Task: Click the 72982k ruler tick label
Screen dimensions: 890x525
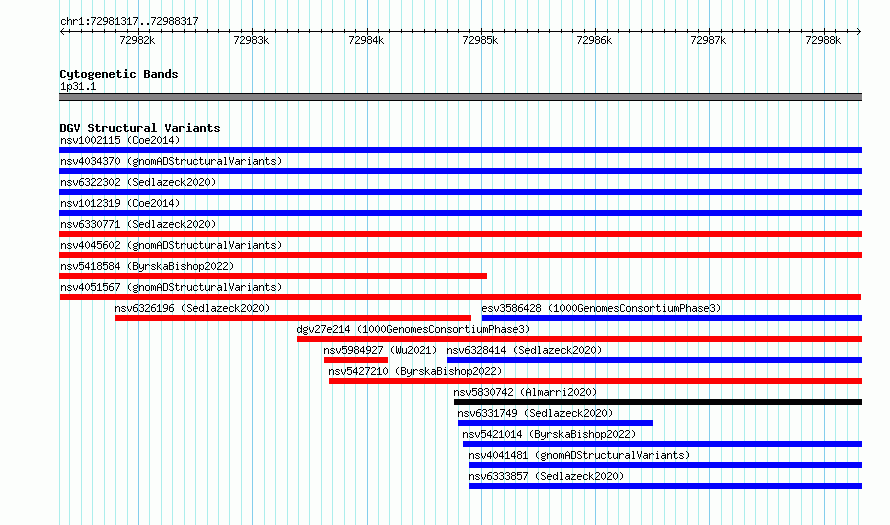Action: tap(137, 40)
